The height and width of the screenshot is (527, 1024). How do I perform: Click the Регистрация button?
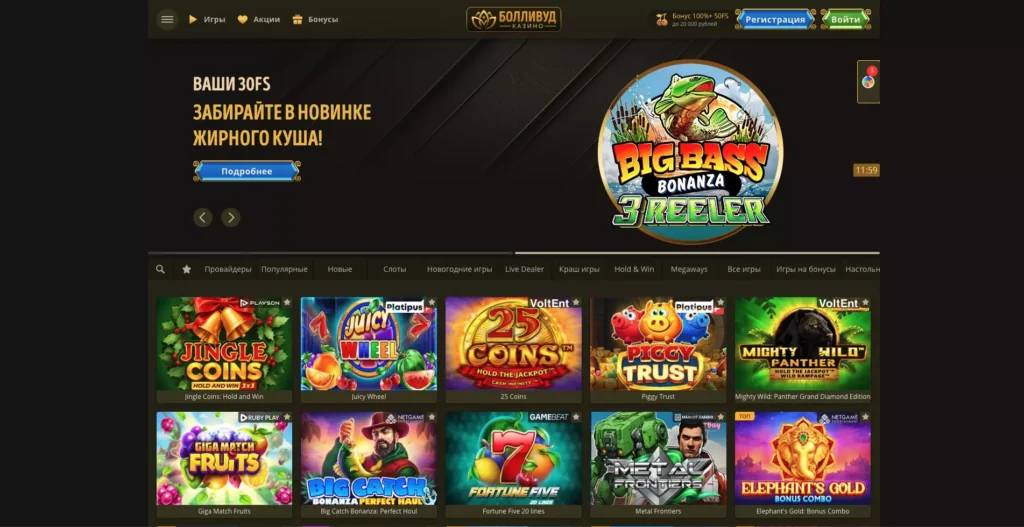(775, 20)
